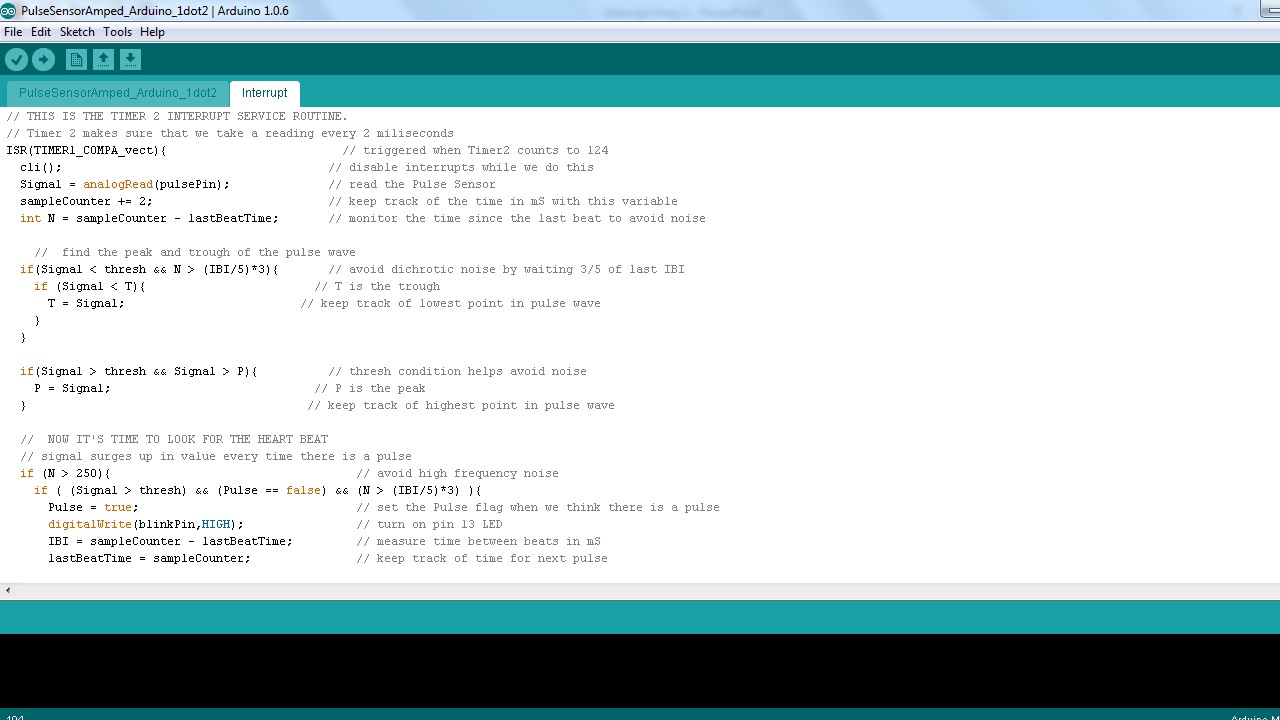The height and width of the screenshot is (720, 1280).
Task: Click the Arduino icon in the title bar
Action: coord(10,12)
